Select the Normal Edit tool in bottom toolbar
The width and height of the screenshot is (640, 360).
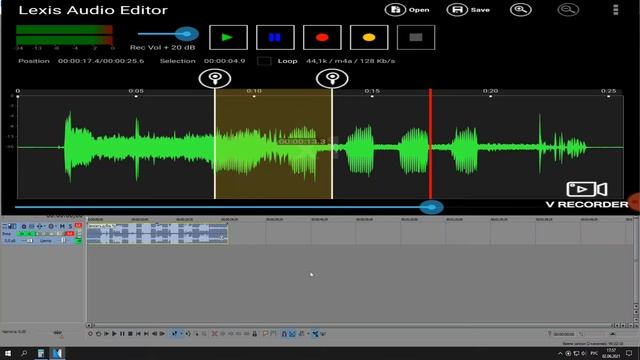pos(174,334)
